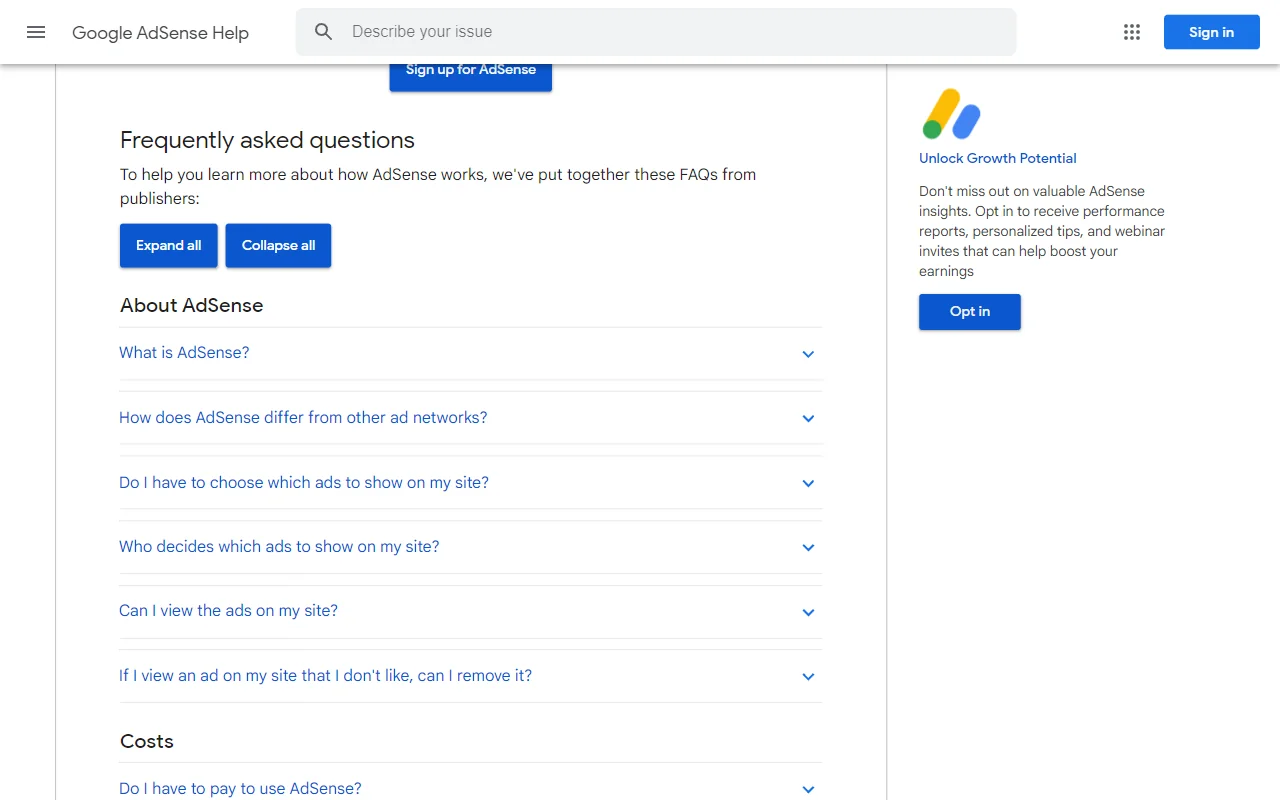Expand the What is AdSense? question
1280x800 pixels.
470,353
